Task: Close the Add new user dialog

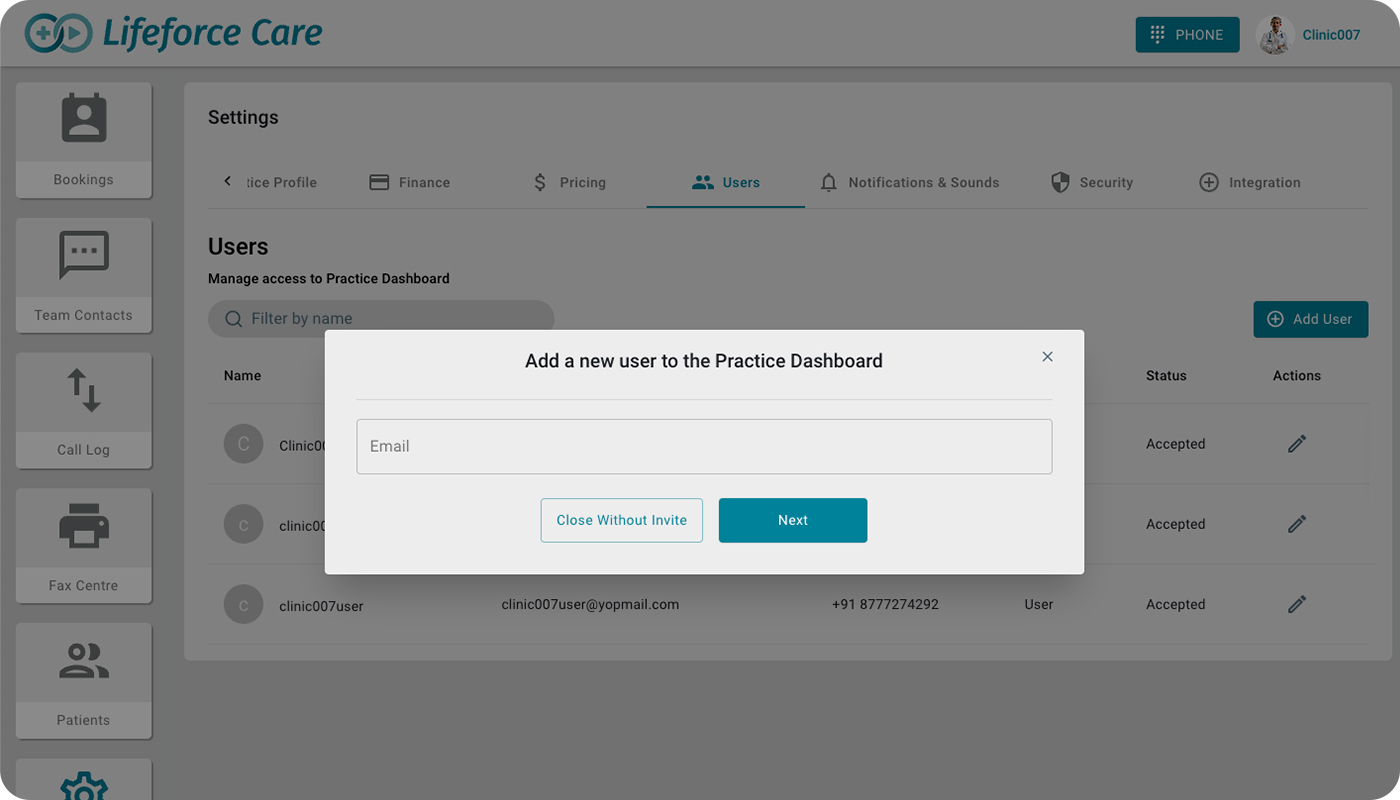Action: click(1047, 357)
